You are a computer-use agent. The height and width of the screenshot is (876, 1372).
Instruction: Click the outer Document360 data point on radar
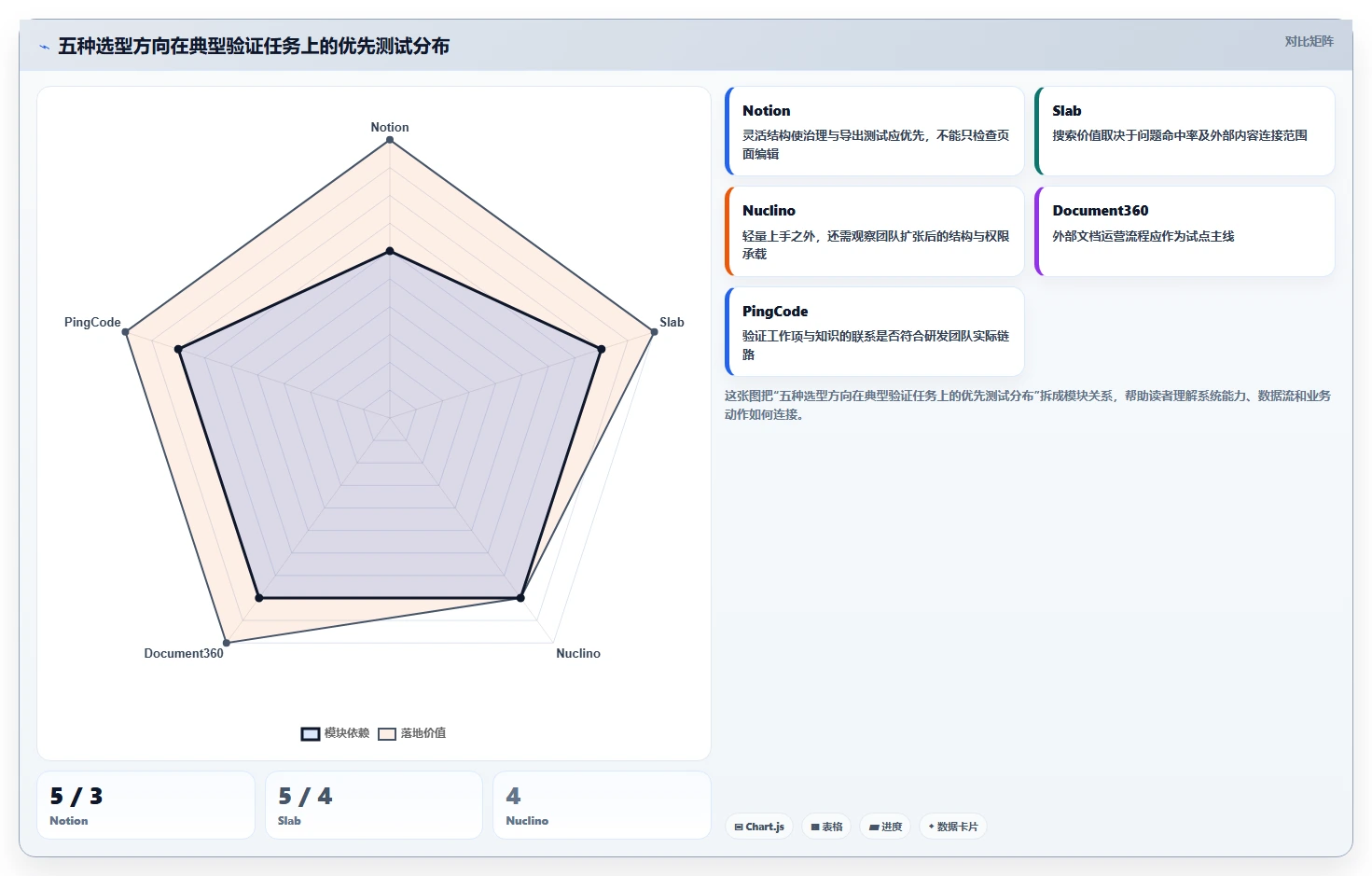click(227, 643)
